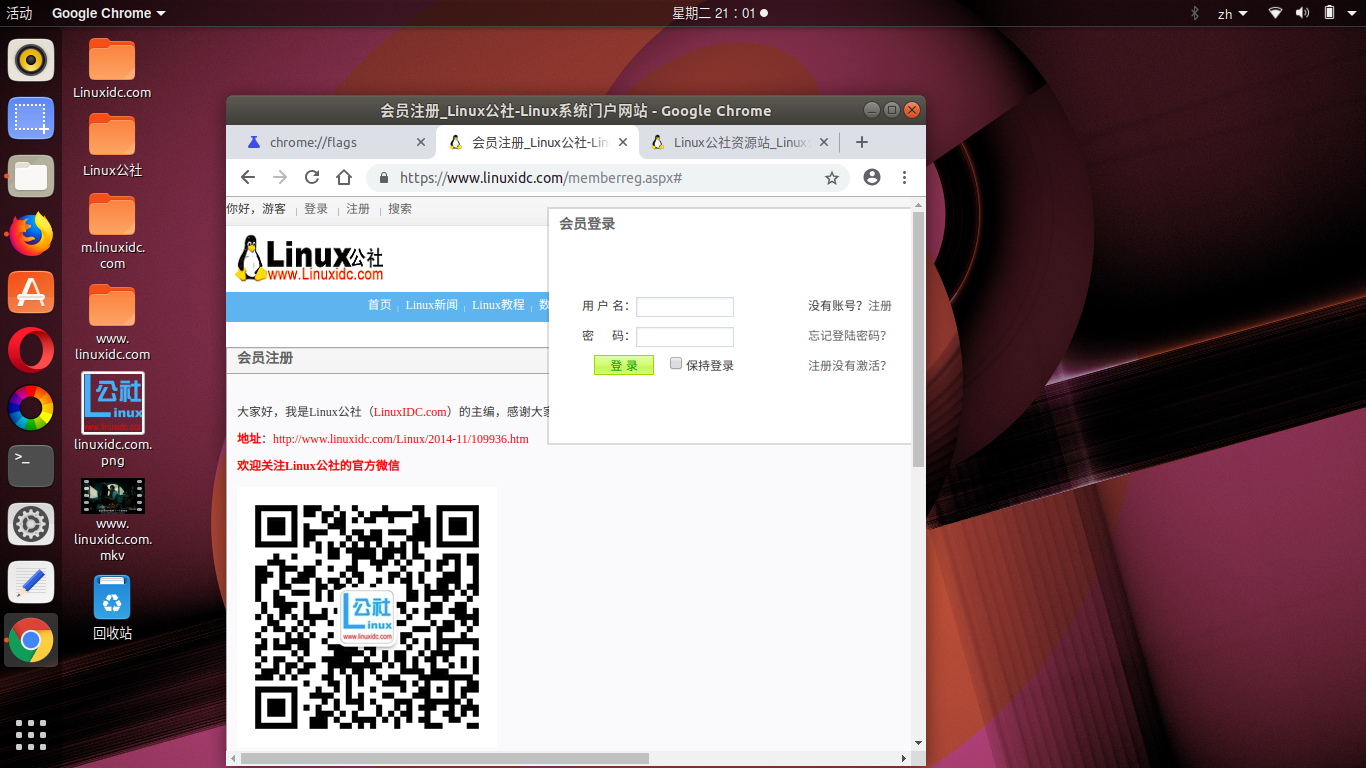
Task: Launch the text editor from the dock
Action: pos(31,582)
